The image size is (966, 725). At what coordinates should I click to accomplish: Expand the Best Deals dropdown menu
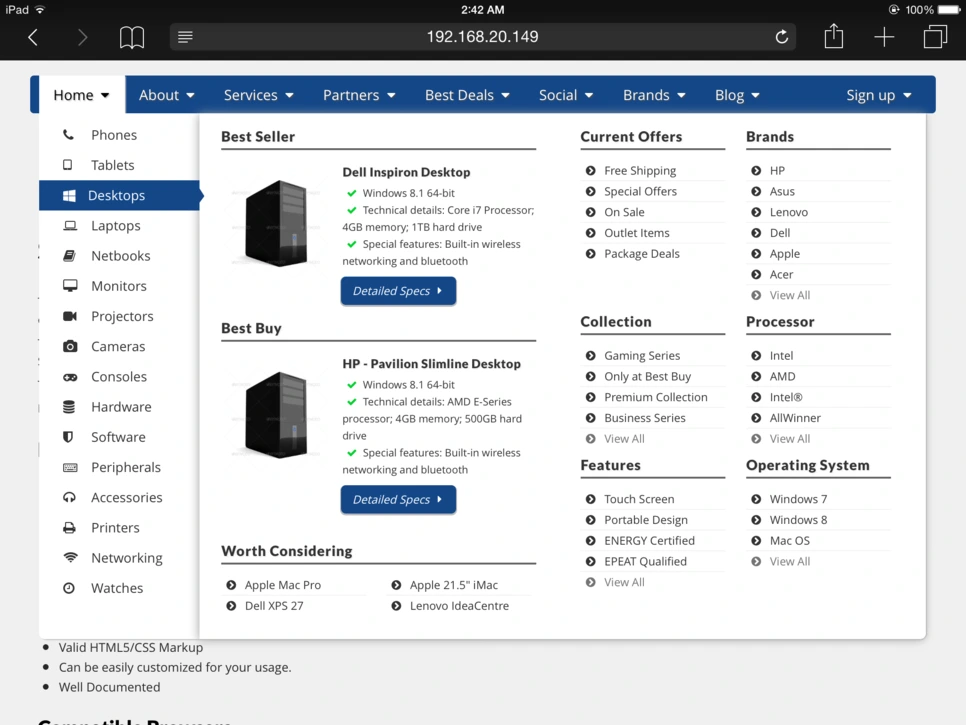467,95
